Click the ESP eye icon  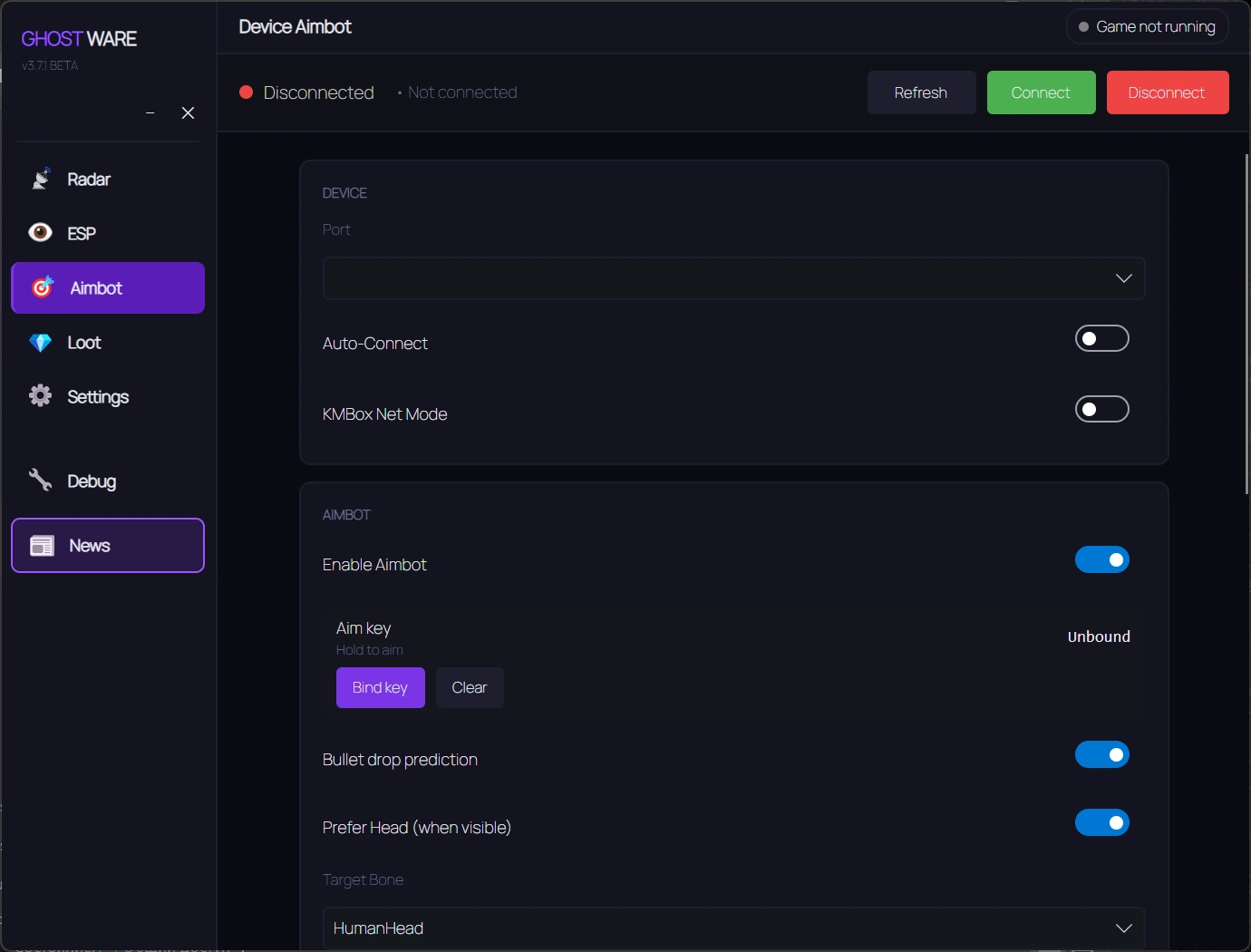pos(41,232)
